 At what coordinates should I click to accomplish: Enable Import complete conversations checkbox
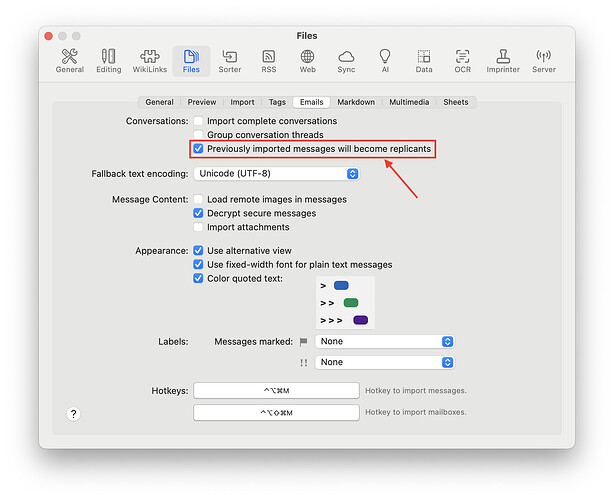point(198,121)
